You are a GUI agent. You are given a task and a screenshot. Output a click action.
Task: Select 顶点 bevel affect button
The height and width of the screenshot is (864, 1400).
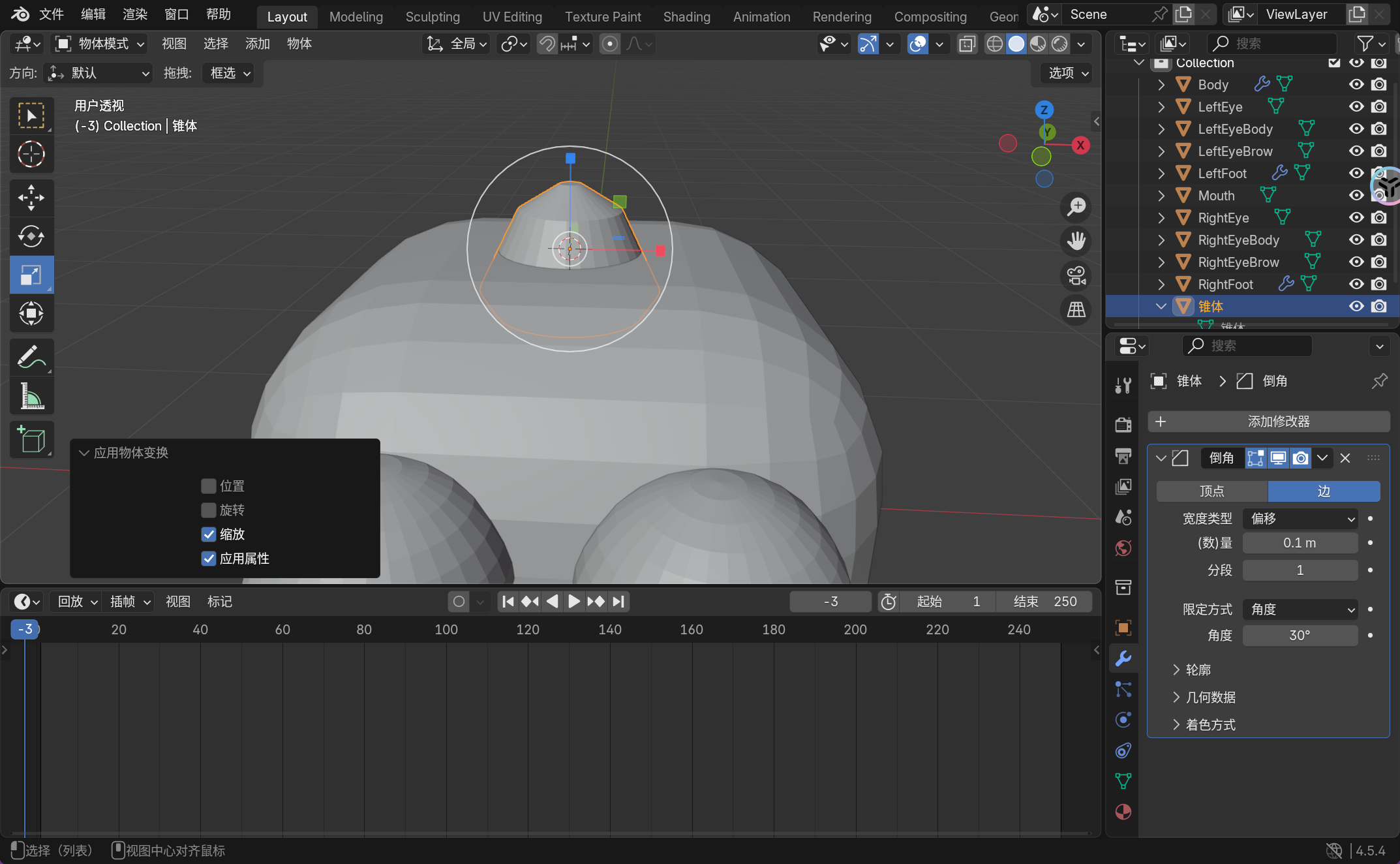(x=1211, y=491)
